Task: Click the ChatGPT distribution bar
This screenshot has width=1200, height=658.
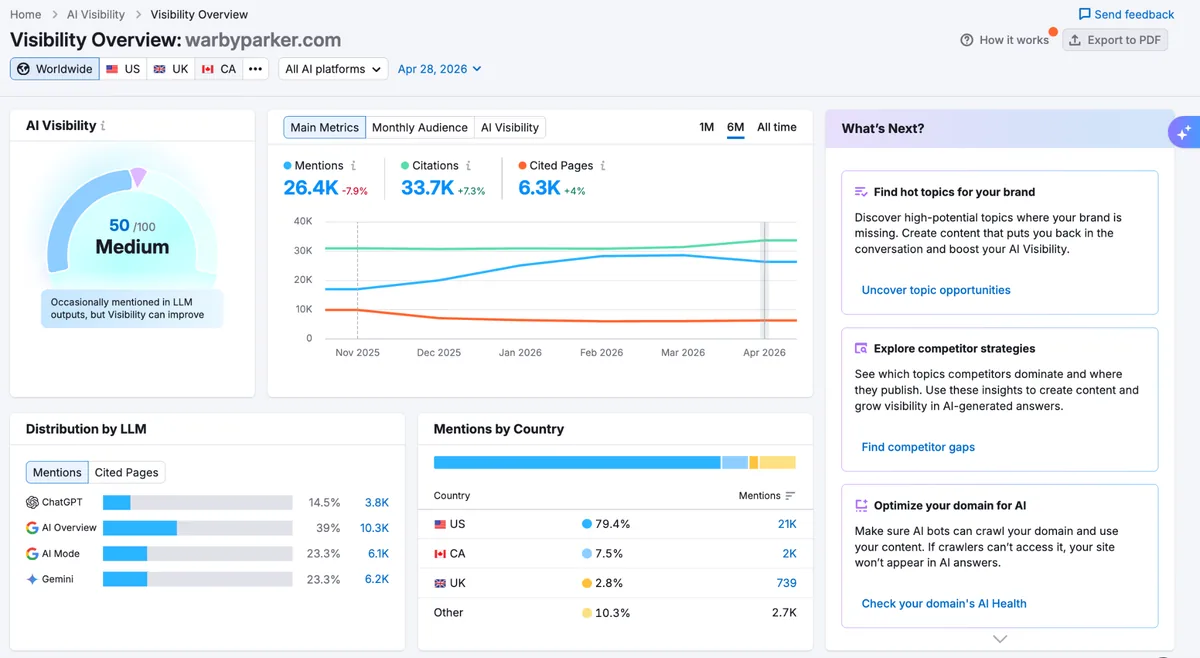Action: tap(198, 502)
